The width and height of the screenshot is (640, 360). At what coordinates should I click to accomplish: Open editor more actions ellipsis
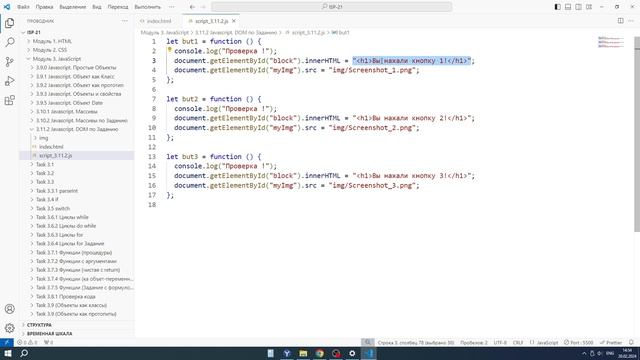(631, 21)
